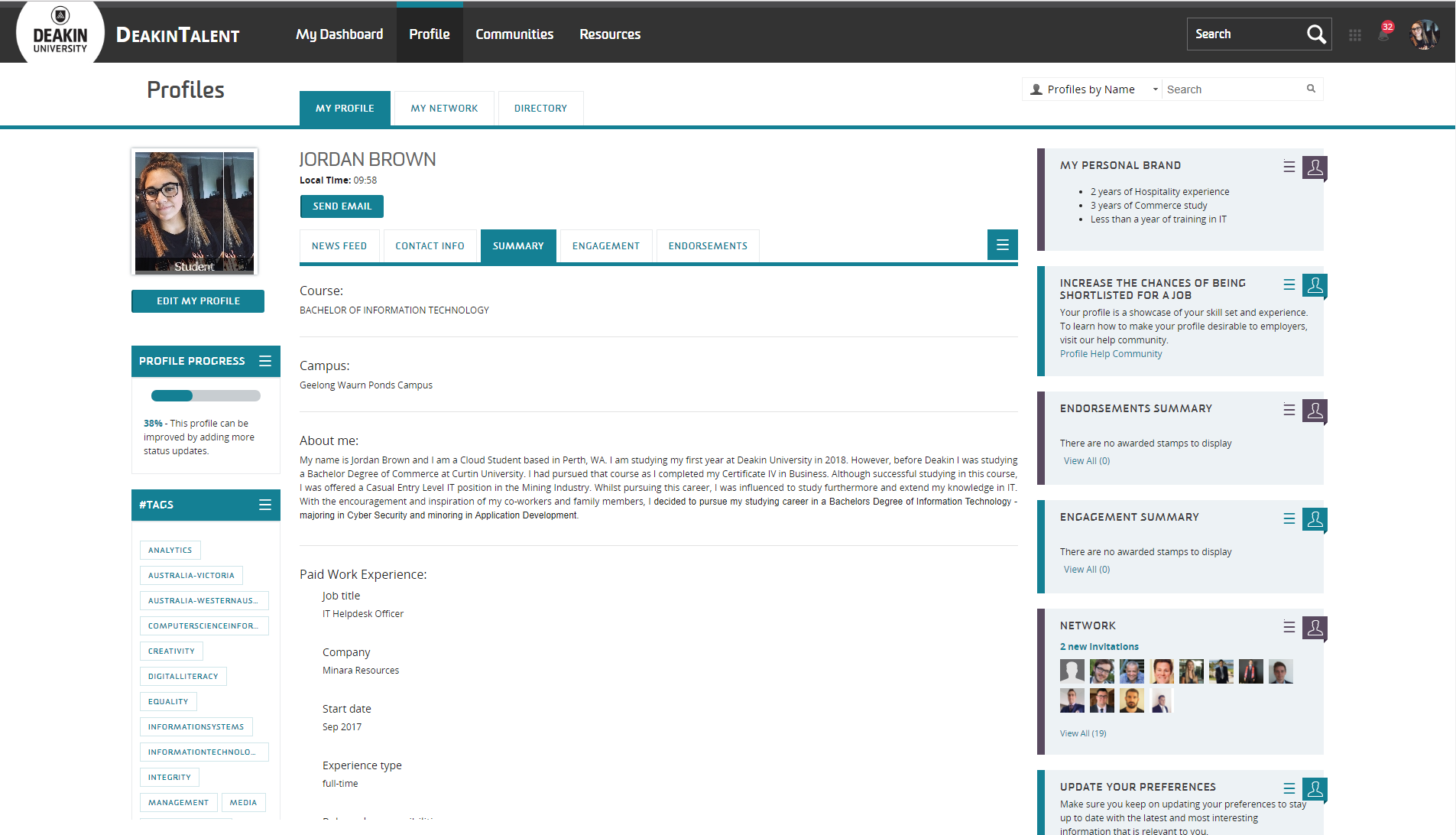Click person icon on Increase The Chances widget
1456x835 pixels.
1315,285
